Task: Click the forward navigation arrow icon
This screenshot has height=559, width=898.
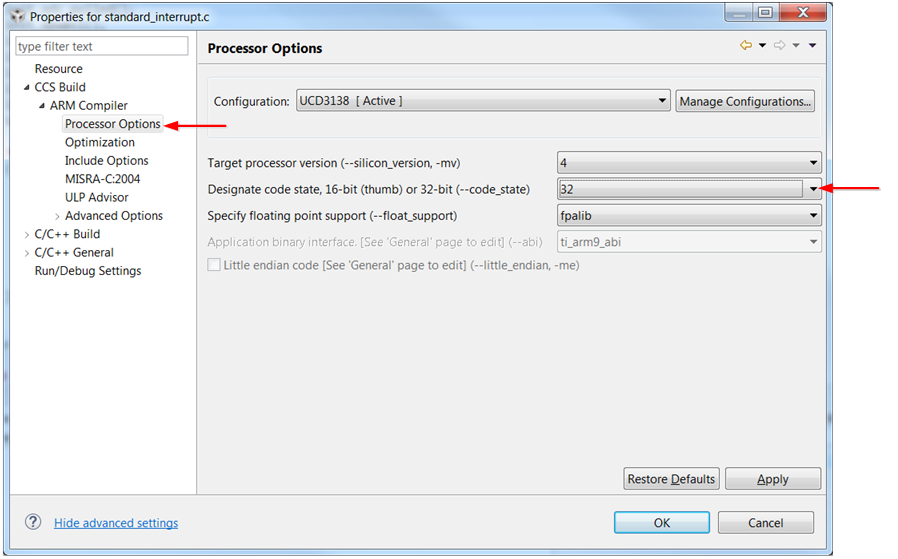Action: (779, 45)
